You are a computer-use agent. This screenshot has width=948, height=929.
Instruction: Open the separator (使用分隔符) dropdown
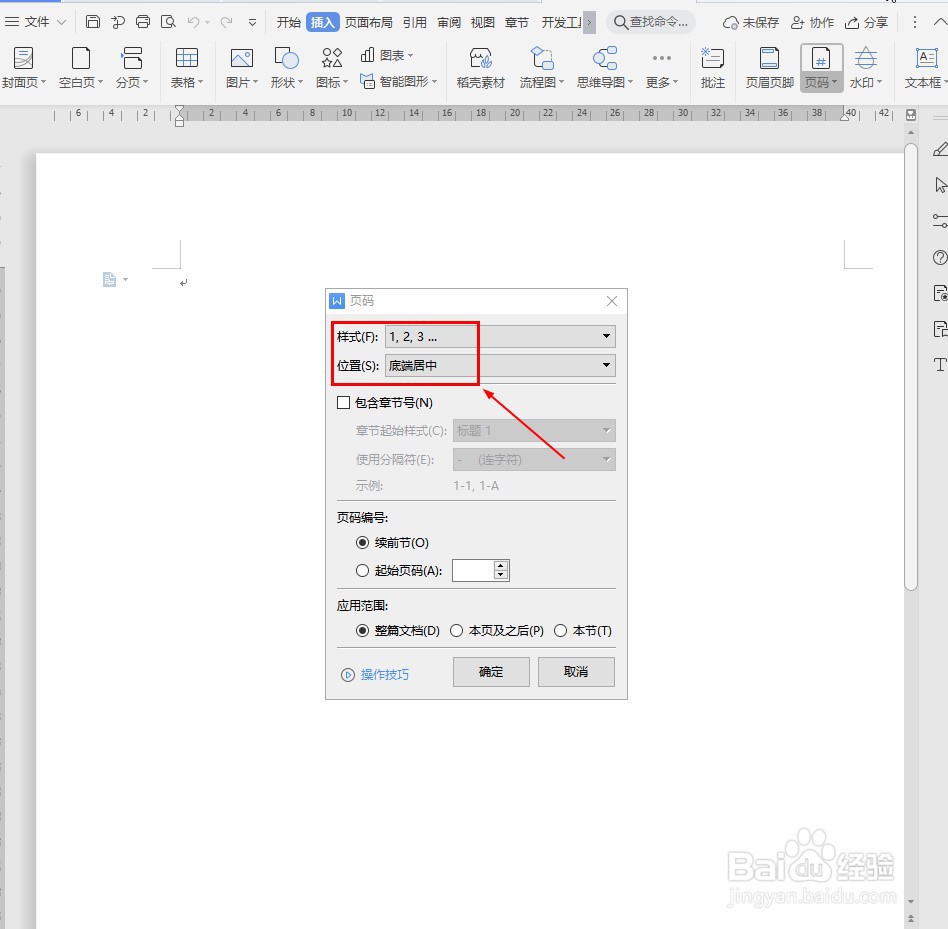[534, 459]
